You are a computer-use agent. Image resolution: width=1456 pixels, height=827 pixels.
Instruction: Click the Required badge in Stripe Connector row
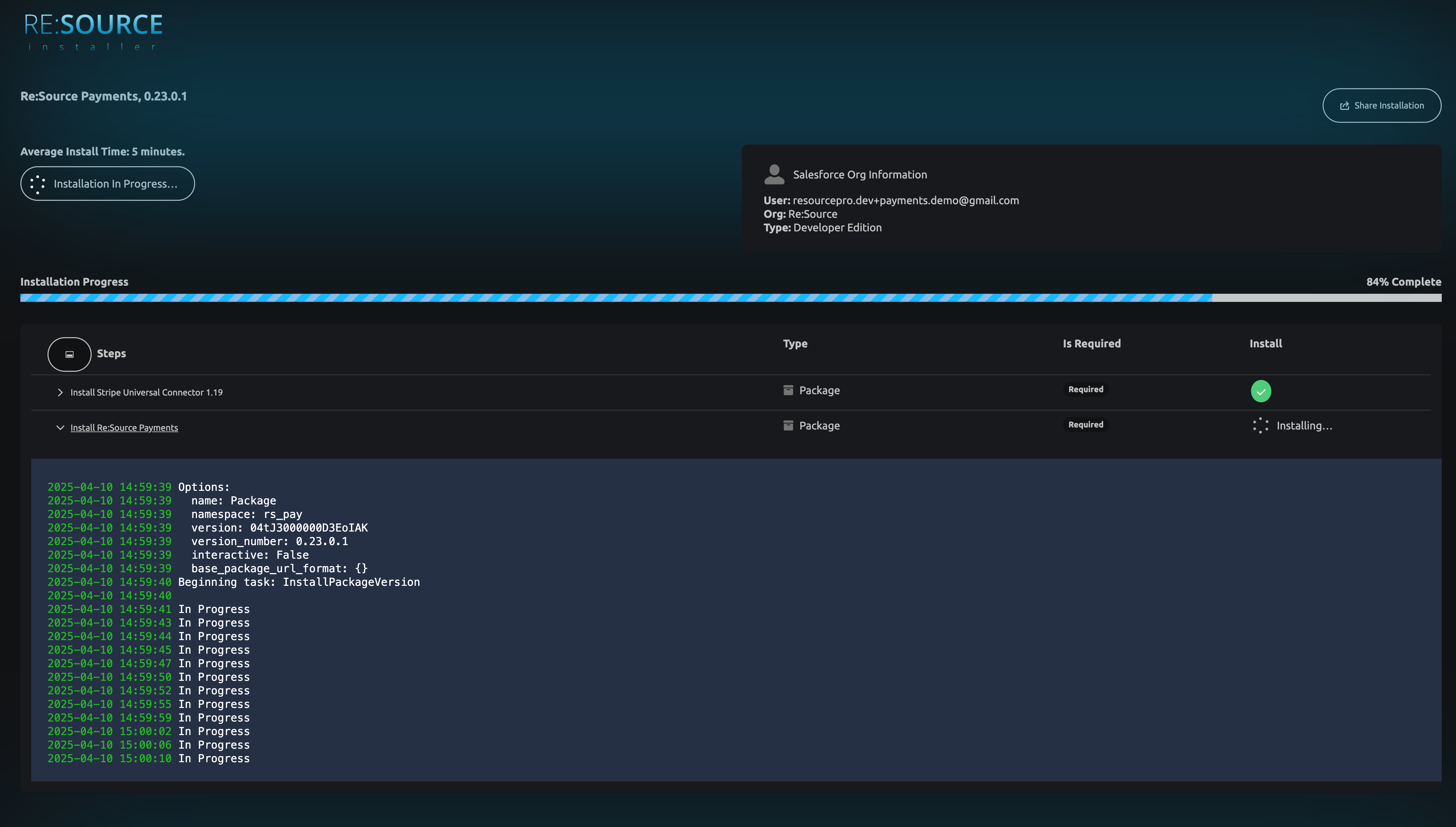1085,390
